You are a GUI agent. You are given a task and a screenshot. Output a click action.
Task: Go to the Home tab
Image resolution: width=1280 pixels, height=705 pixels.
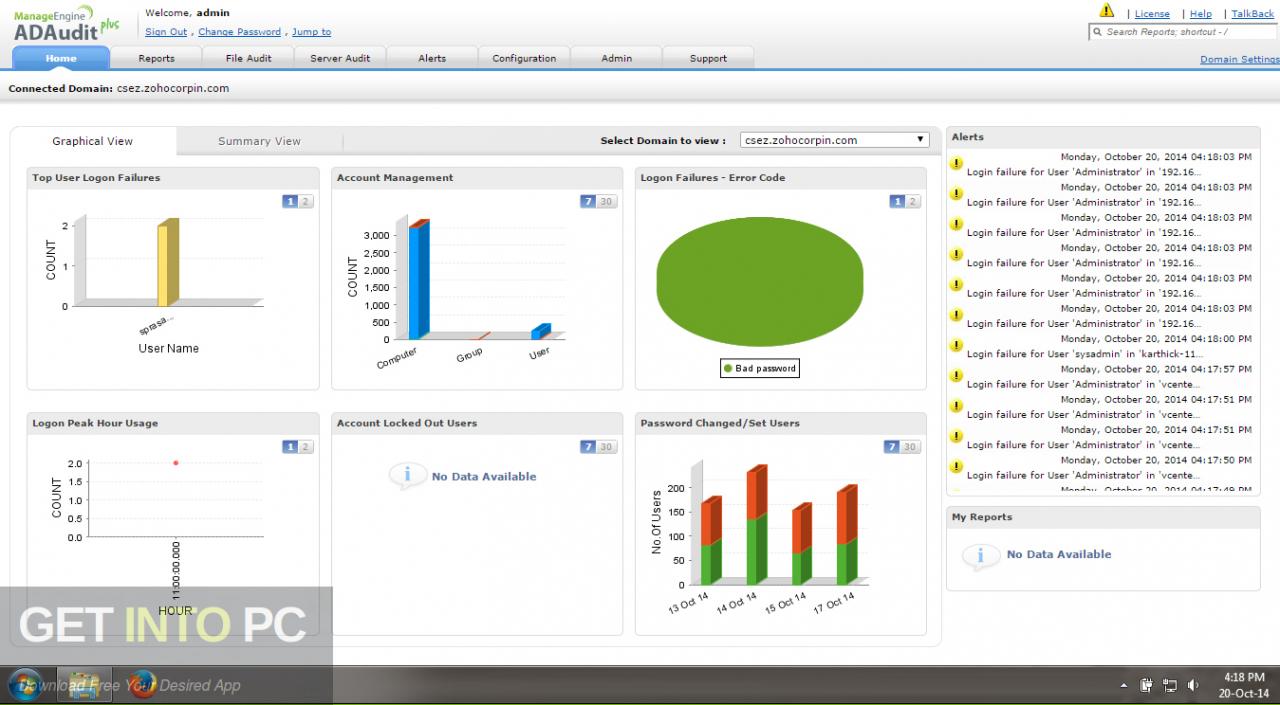point(61,58)
